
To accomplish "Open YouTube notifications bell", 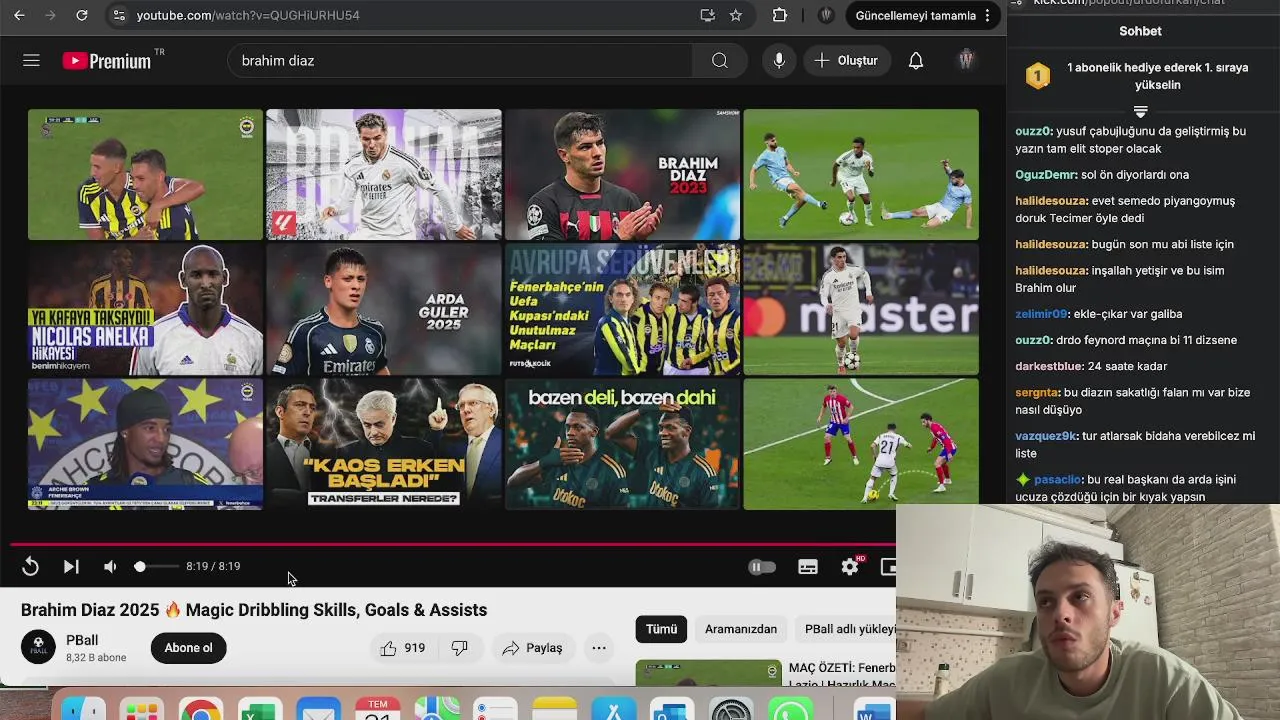I will 916,61.
